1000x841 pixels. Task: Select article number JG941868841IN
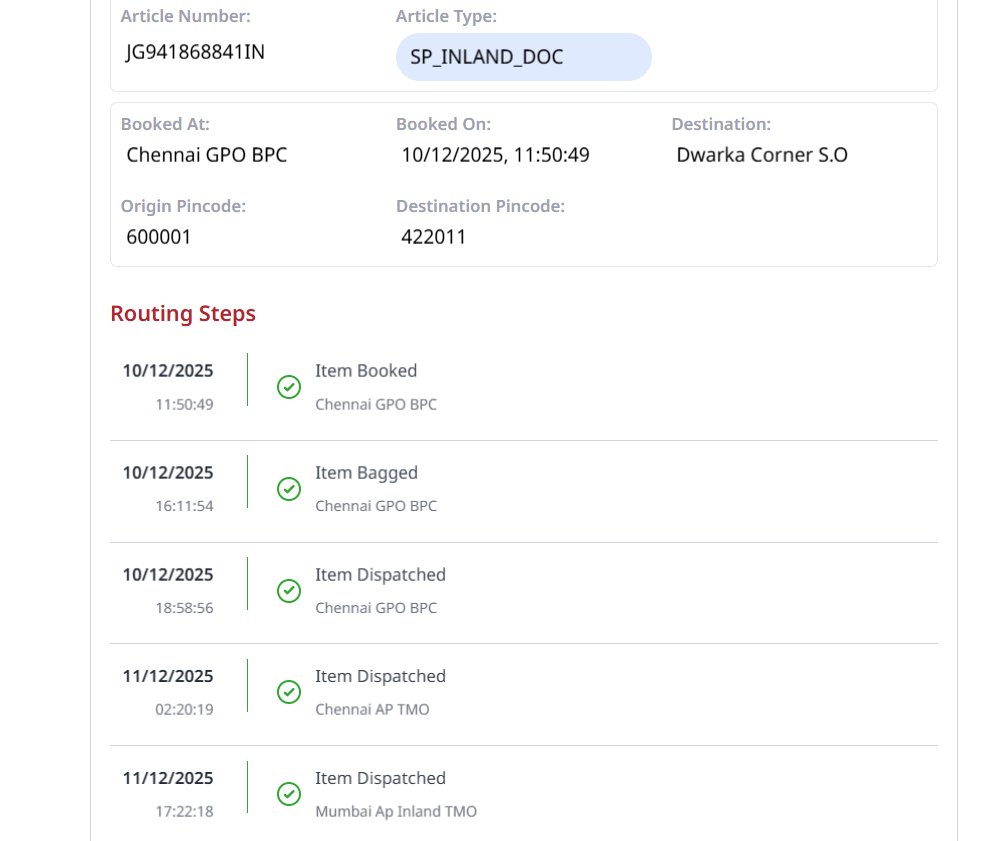(195, 52)
